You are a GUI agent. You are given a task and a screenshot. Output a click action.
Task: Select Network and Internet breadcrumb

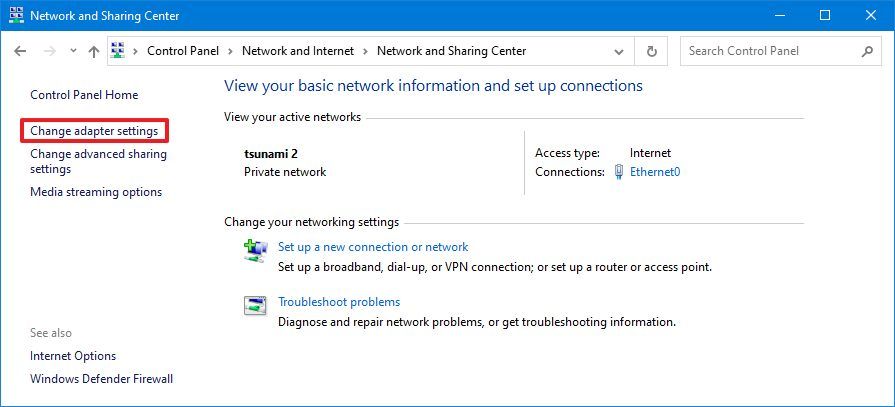point(298,51)
